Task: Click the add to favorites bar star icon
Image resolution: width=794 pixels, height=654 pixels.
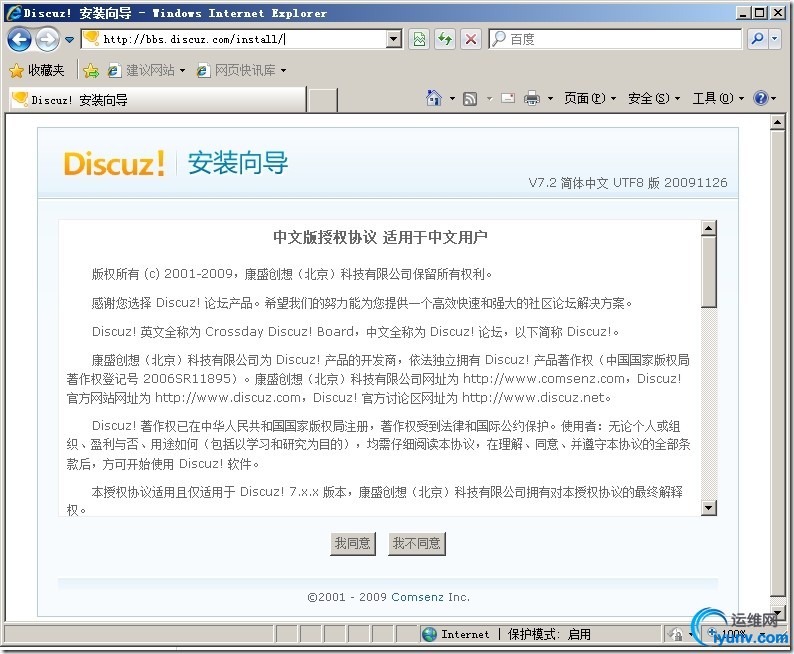Action: (91, 71)
